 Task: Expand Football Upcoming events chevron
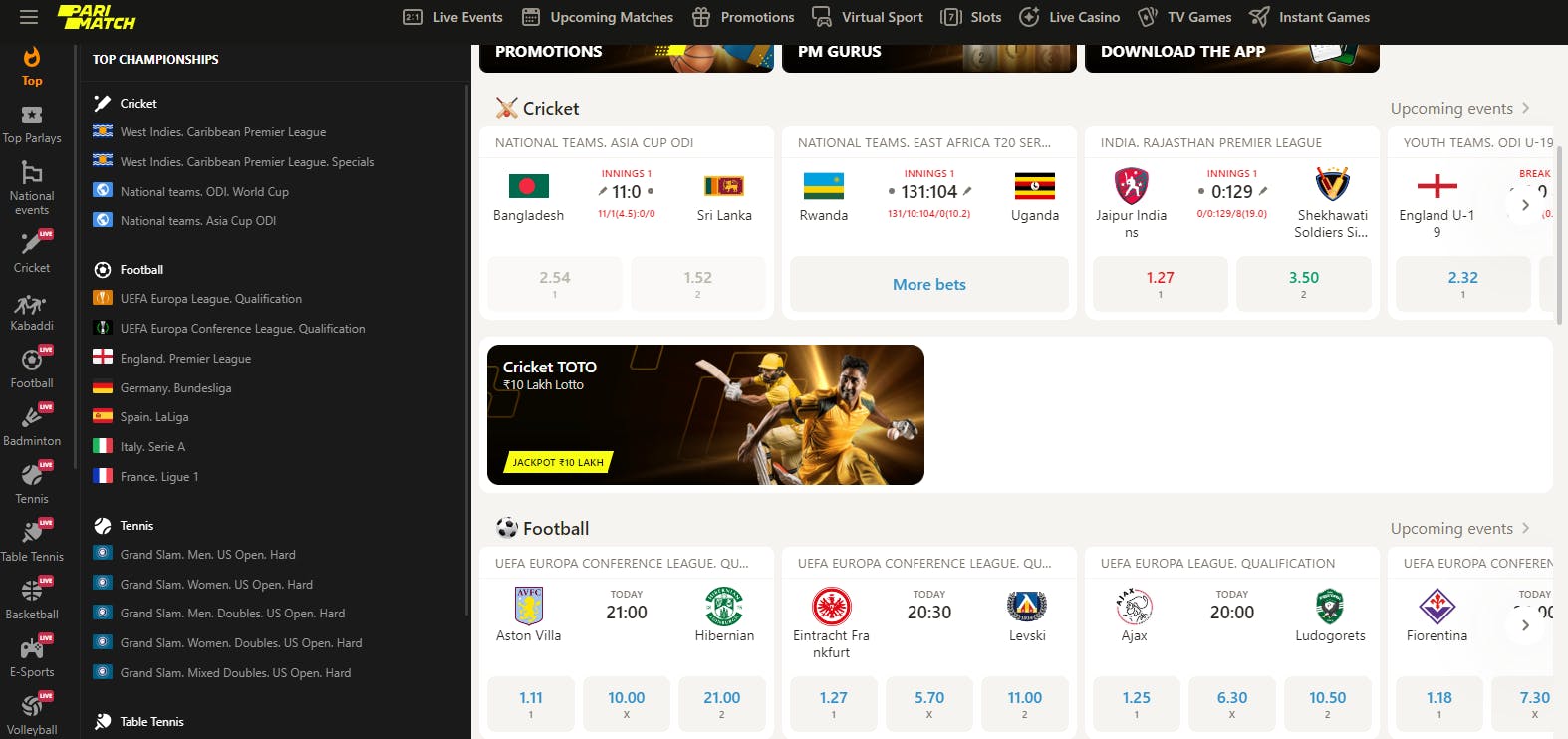[x=1525, y=528]
